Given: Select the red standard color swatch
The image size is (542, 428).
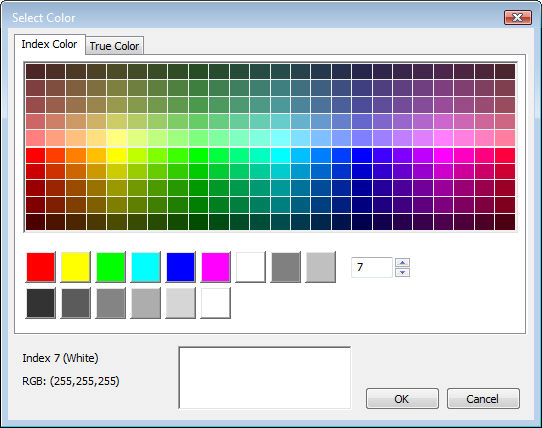Looking at the screenshot, I should coord(41,267).
